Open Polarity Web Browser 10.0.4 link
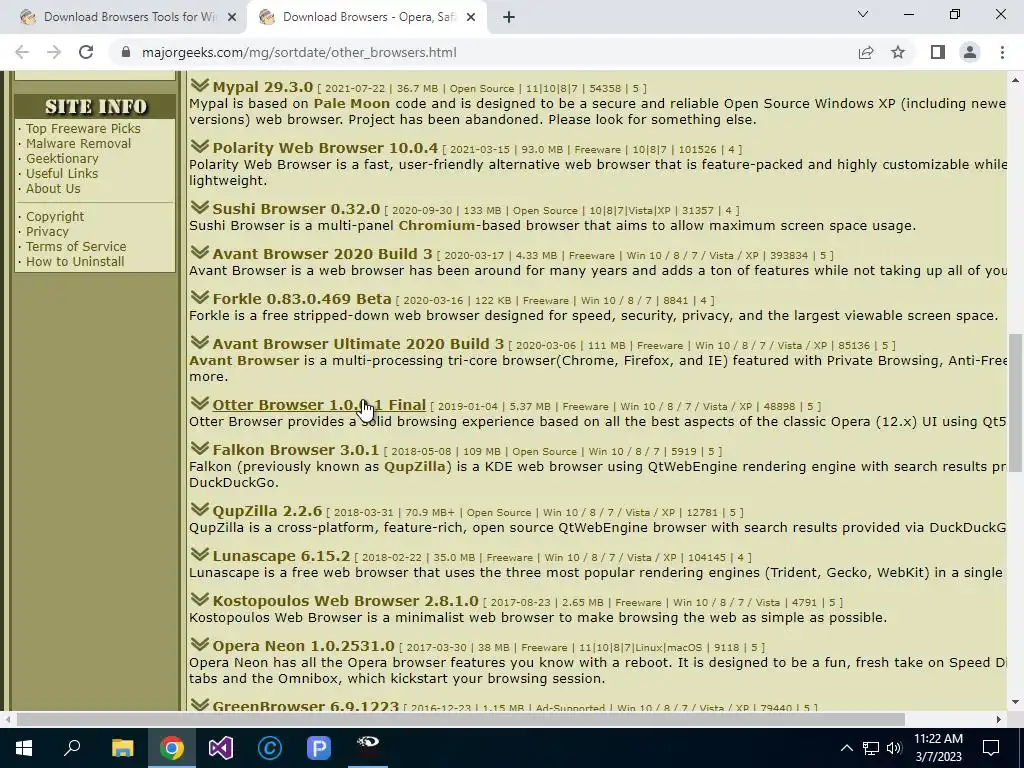Screen dimensions: 1024x768 coord(325,148)
